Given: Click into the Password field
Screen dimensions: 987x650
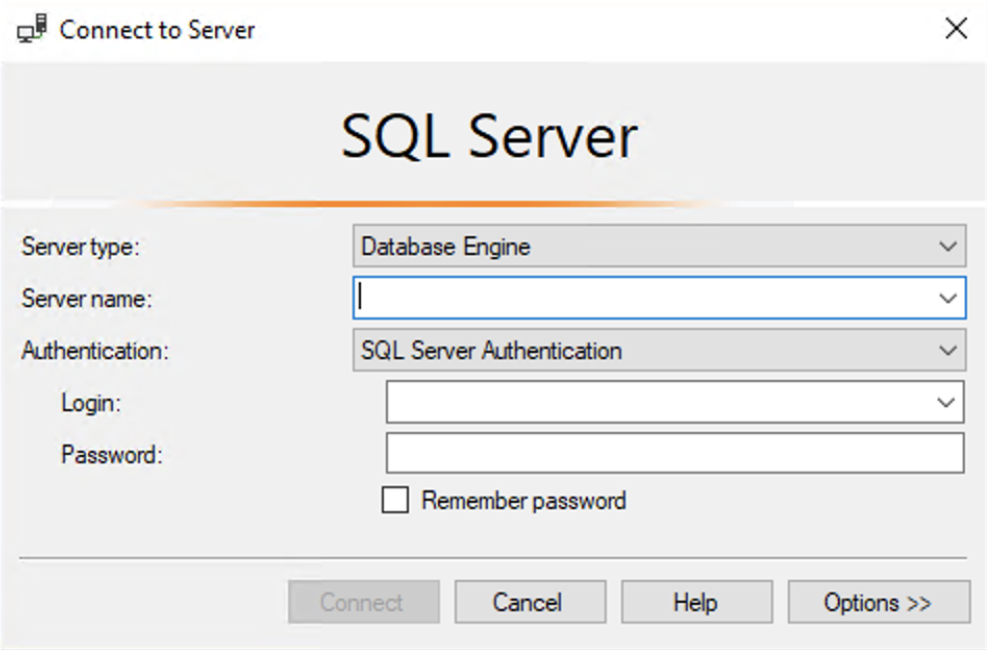Looking at the screenshot, I should 675,453.
